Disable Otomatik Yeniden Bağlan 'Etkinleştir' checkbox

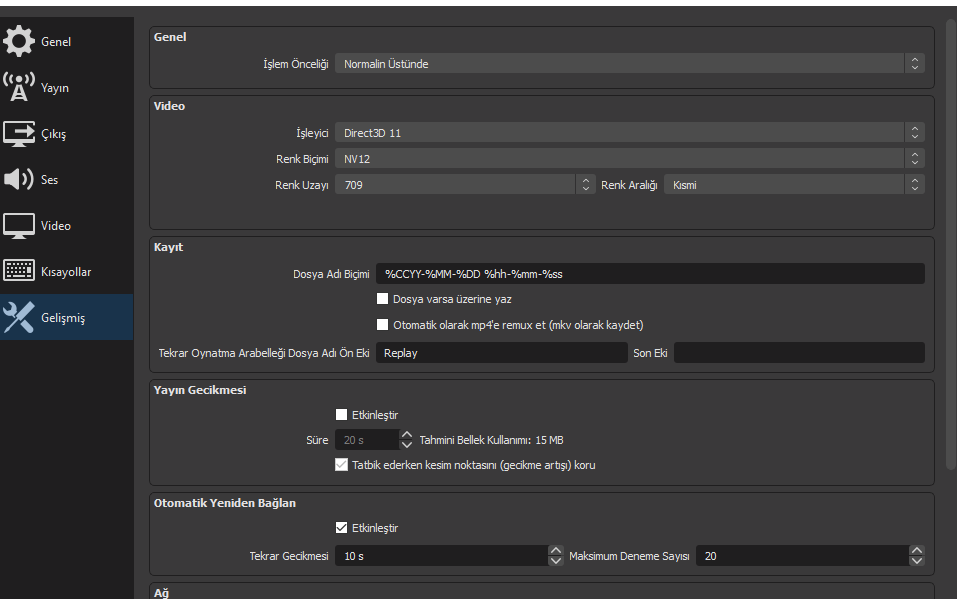point(342,528)
